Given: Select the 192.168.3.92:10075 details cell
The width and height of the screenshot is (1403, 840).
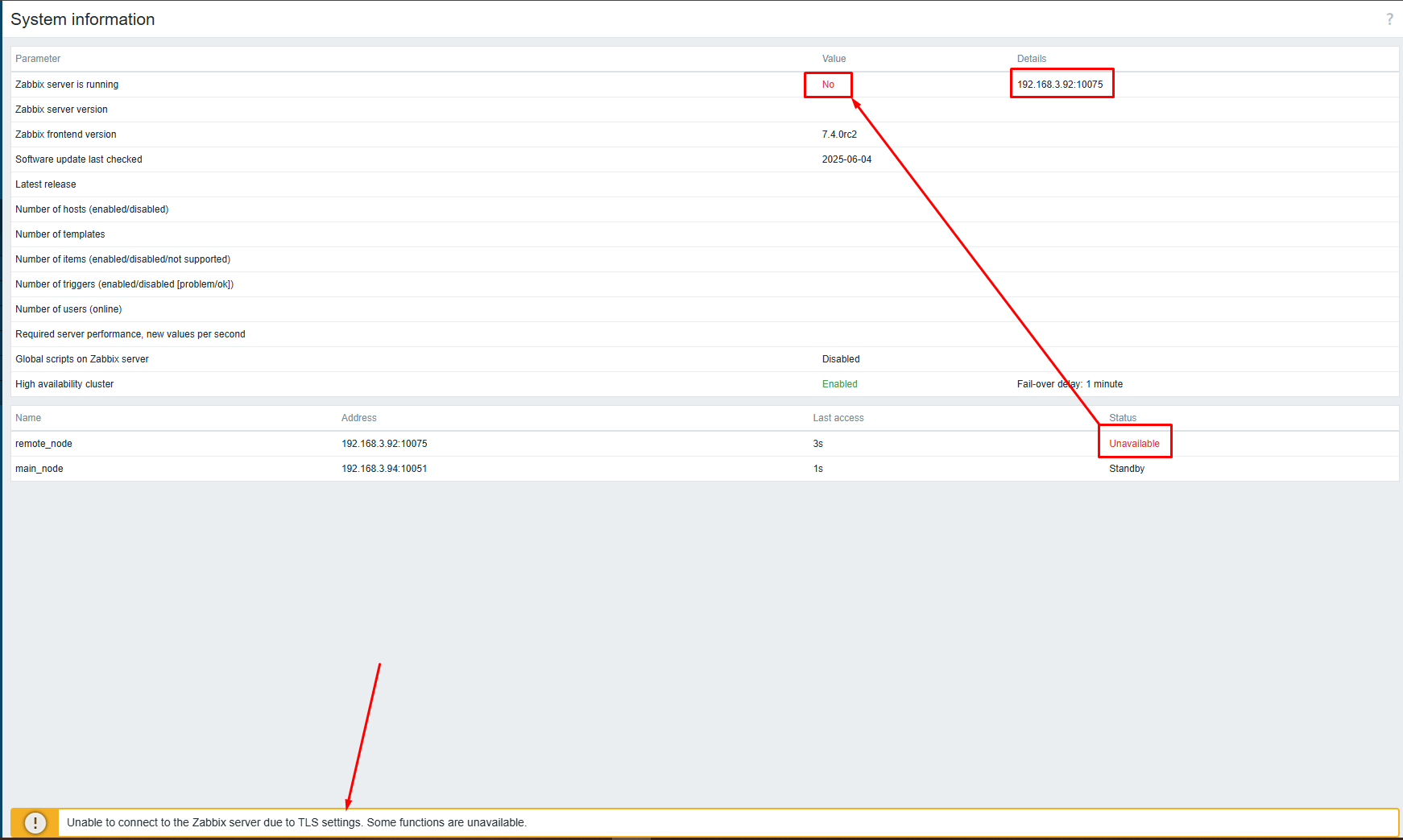Looking at the screenshot, I should pyautogui.click(x=1060, y=85).
